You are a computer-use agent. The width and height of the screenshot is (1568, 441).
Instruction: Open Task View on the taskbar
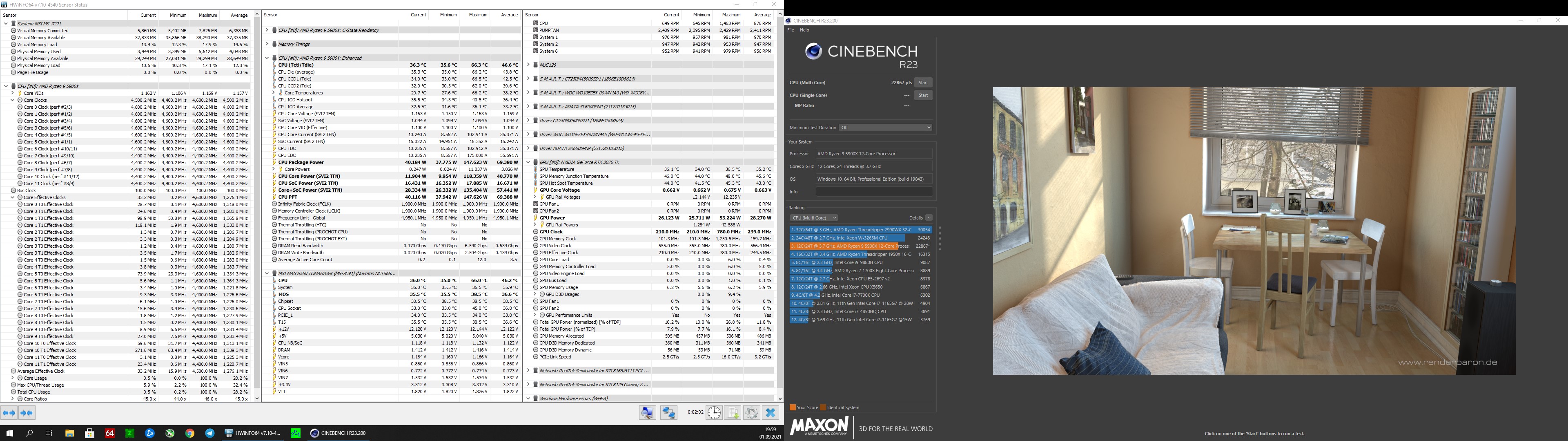[49, 433]
